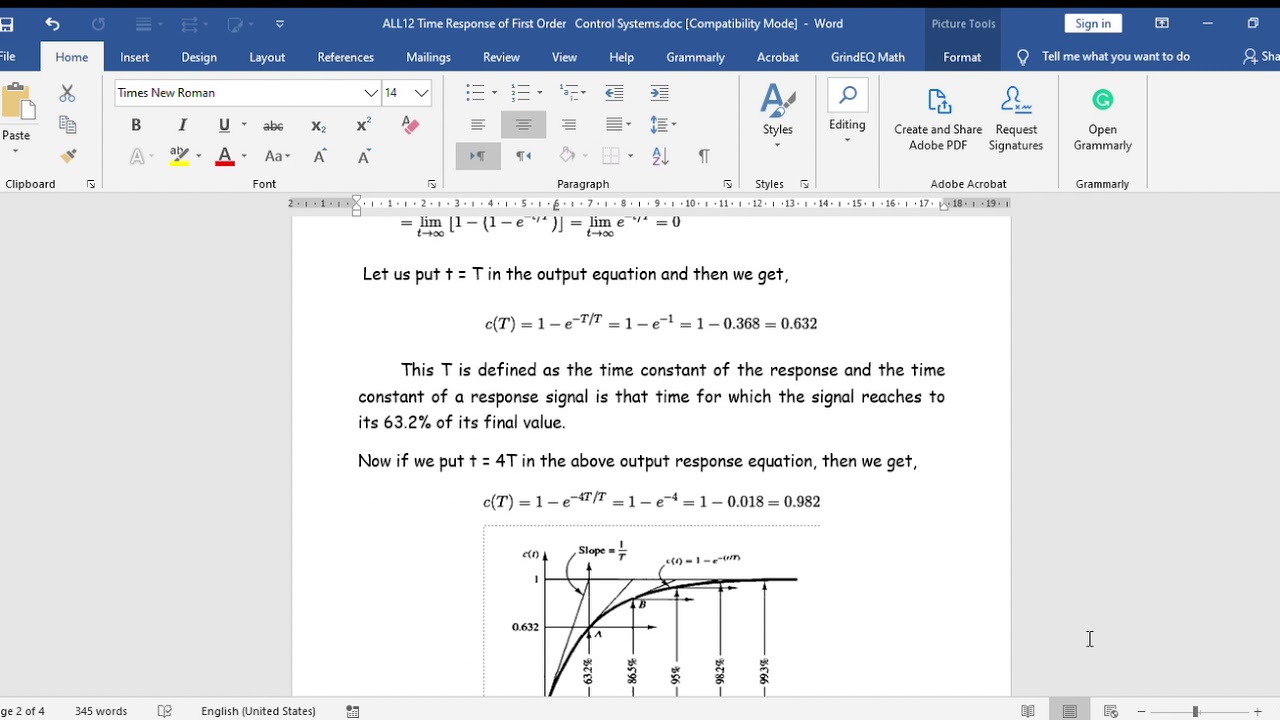
Task: Toggle Italic formatting
Action: coord(182,125)
